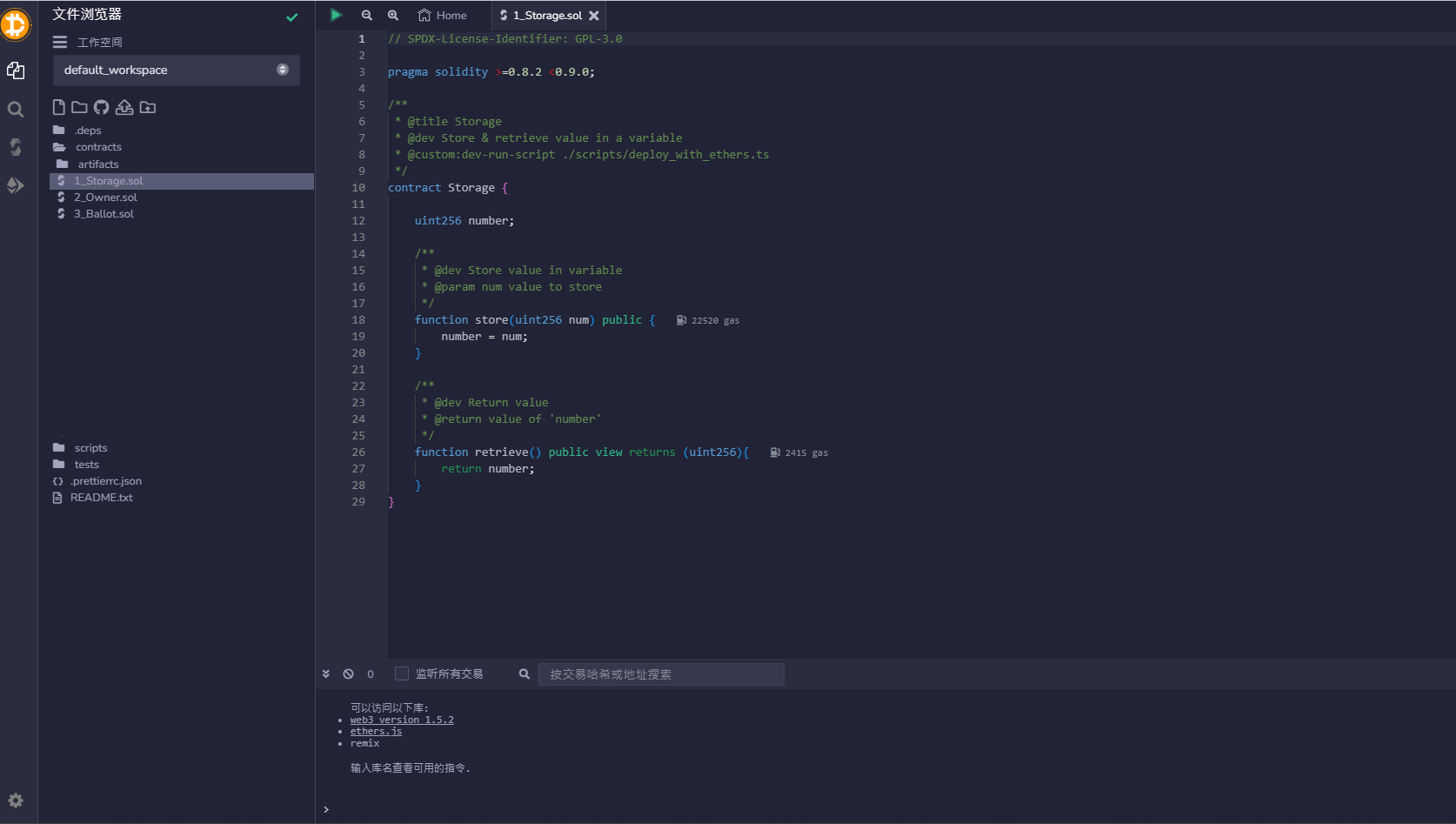The height and width of the screenshot is (824, 1456).
Task: Open the ethers.js link
Action: click(x=376, y=731)
